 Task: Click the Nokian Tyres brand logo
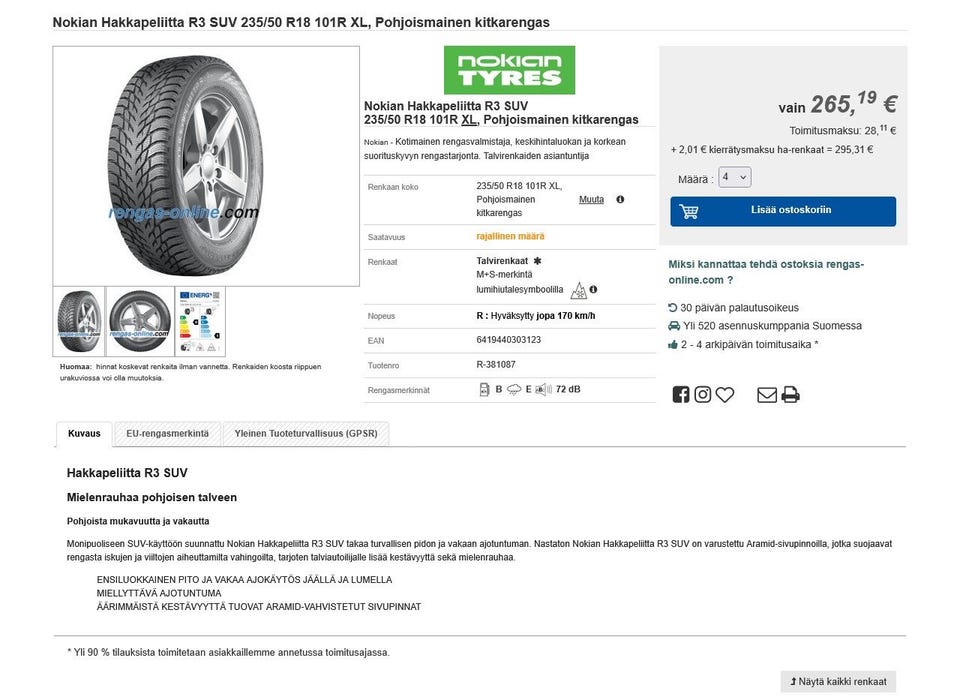pyautogui.click(x=509, y=70)
